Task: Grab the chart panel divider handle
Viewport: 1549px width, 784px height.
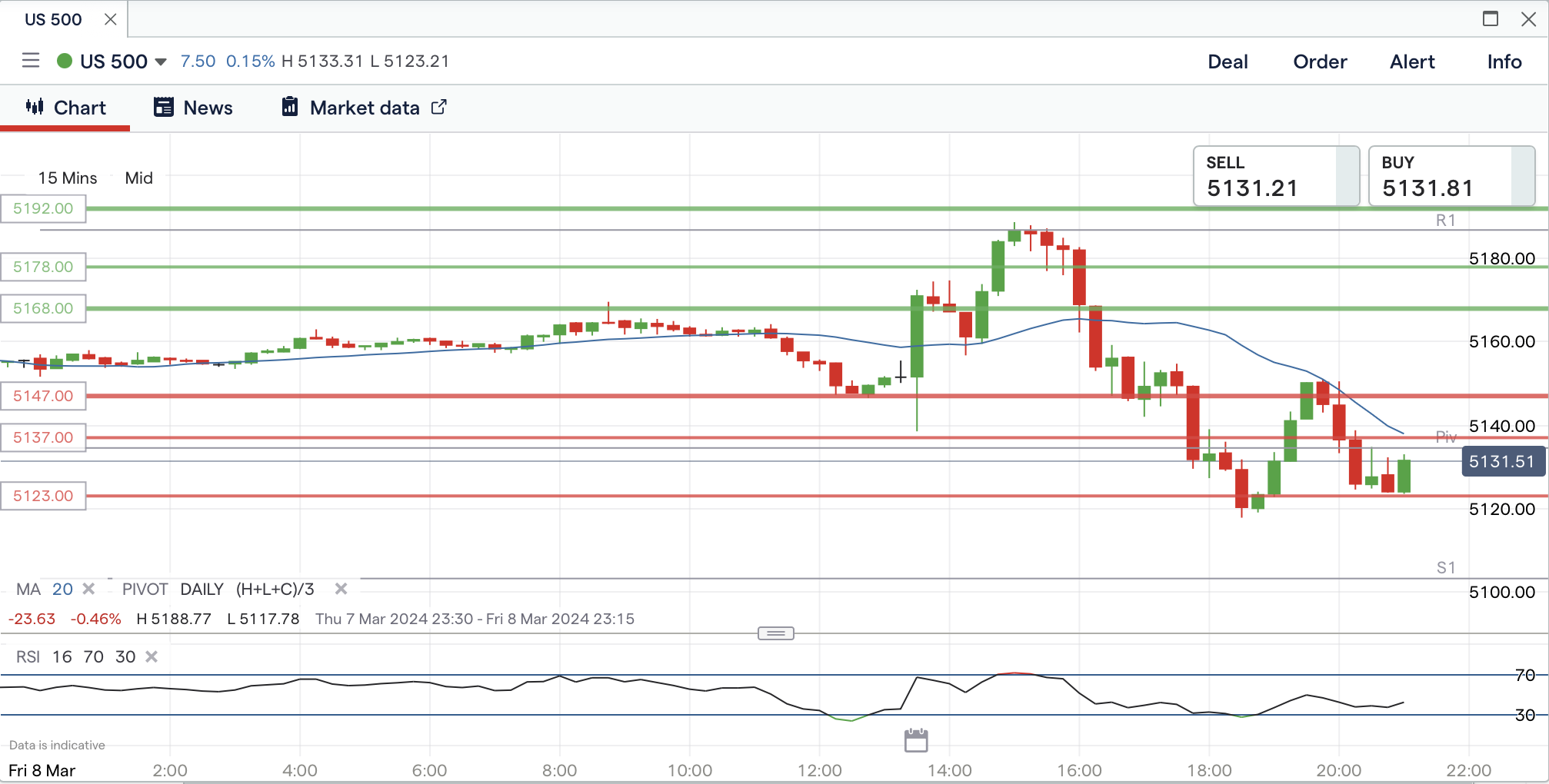Action: [x=776, y=633]
